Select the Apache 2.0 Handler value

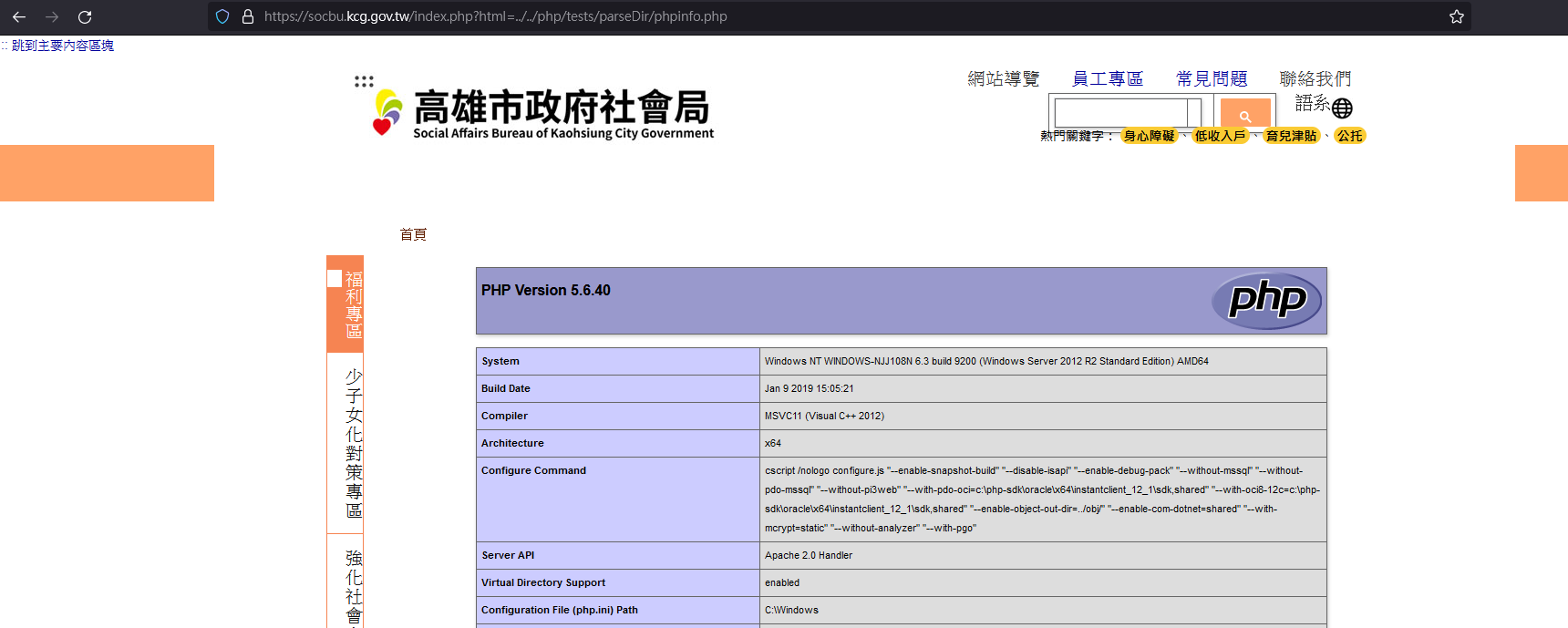tap(809, 555)
